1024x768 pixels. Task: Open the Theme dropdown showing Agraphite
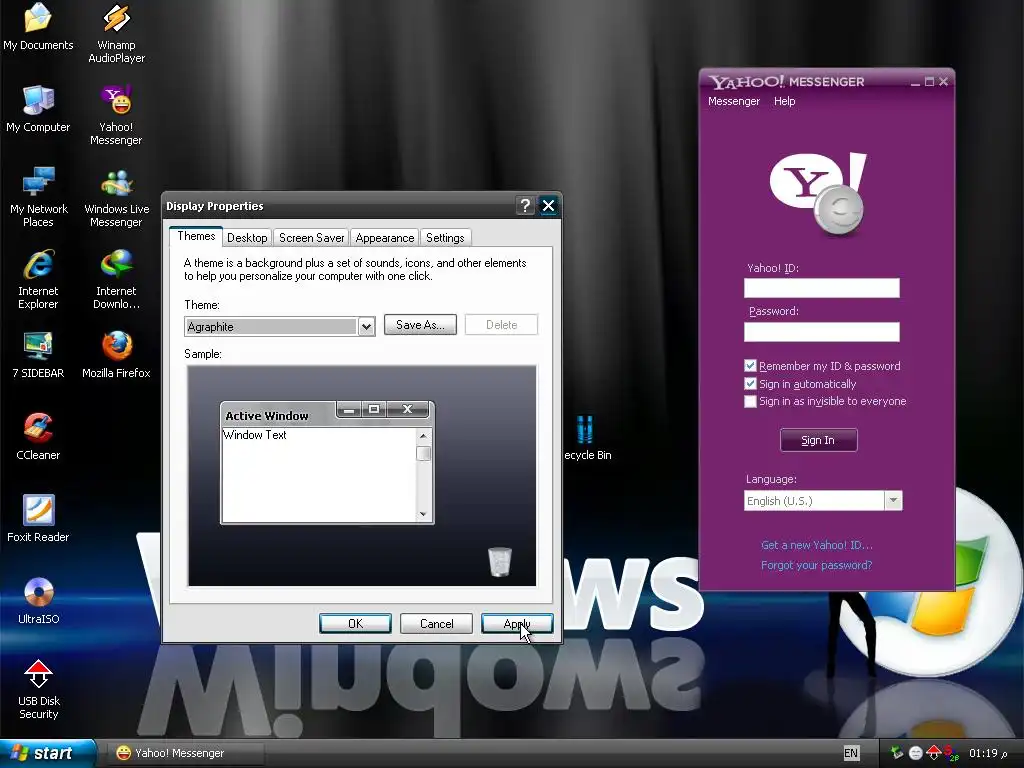(x=280, y=327)
